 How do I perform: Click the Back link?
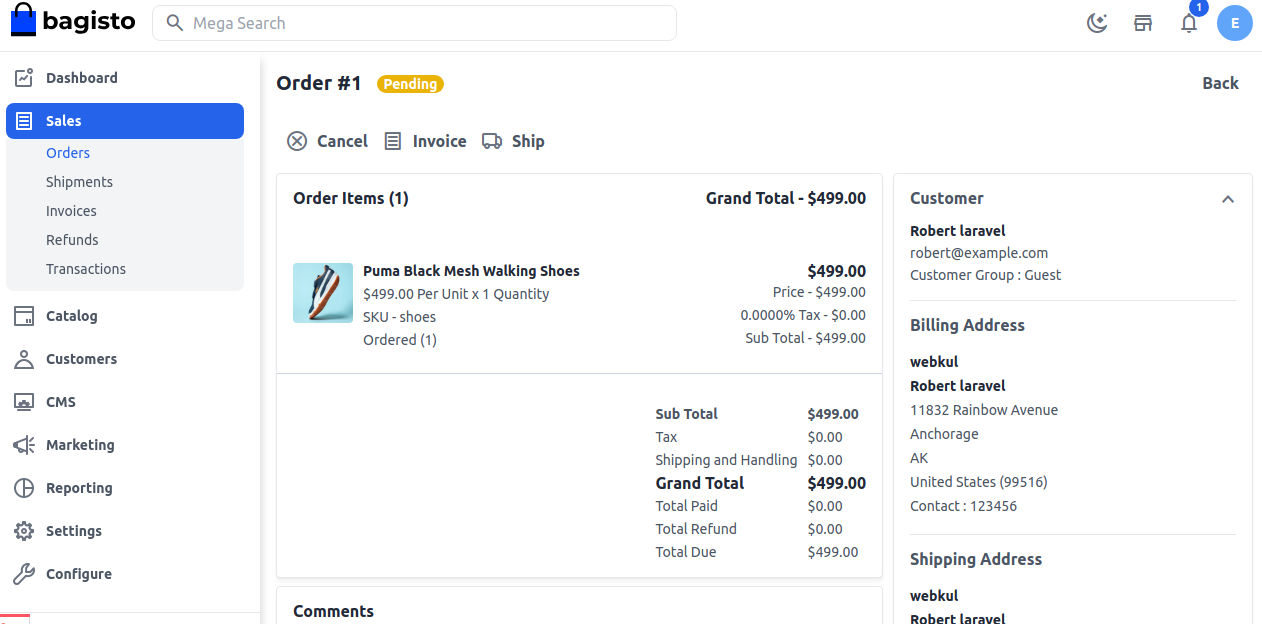tap(1220, 83)
